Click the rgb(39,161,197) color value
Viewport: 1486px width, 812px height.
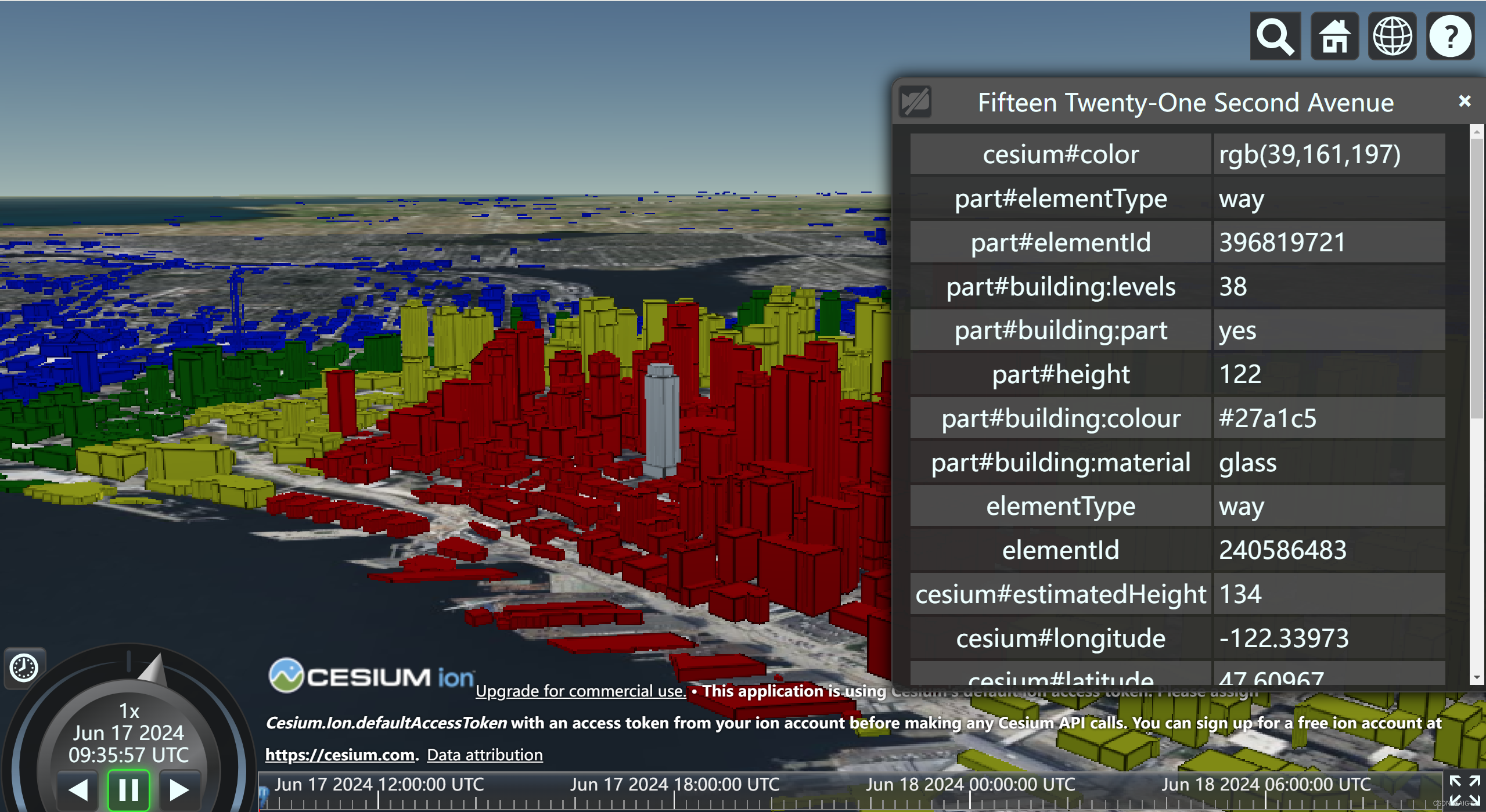point(1309,154)
